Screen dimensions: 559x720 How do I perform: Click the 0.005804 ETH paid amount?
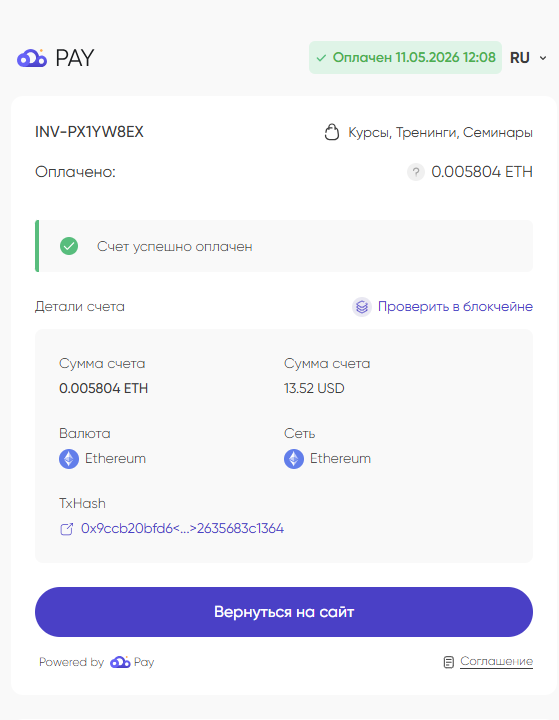click(482, 172)
